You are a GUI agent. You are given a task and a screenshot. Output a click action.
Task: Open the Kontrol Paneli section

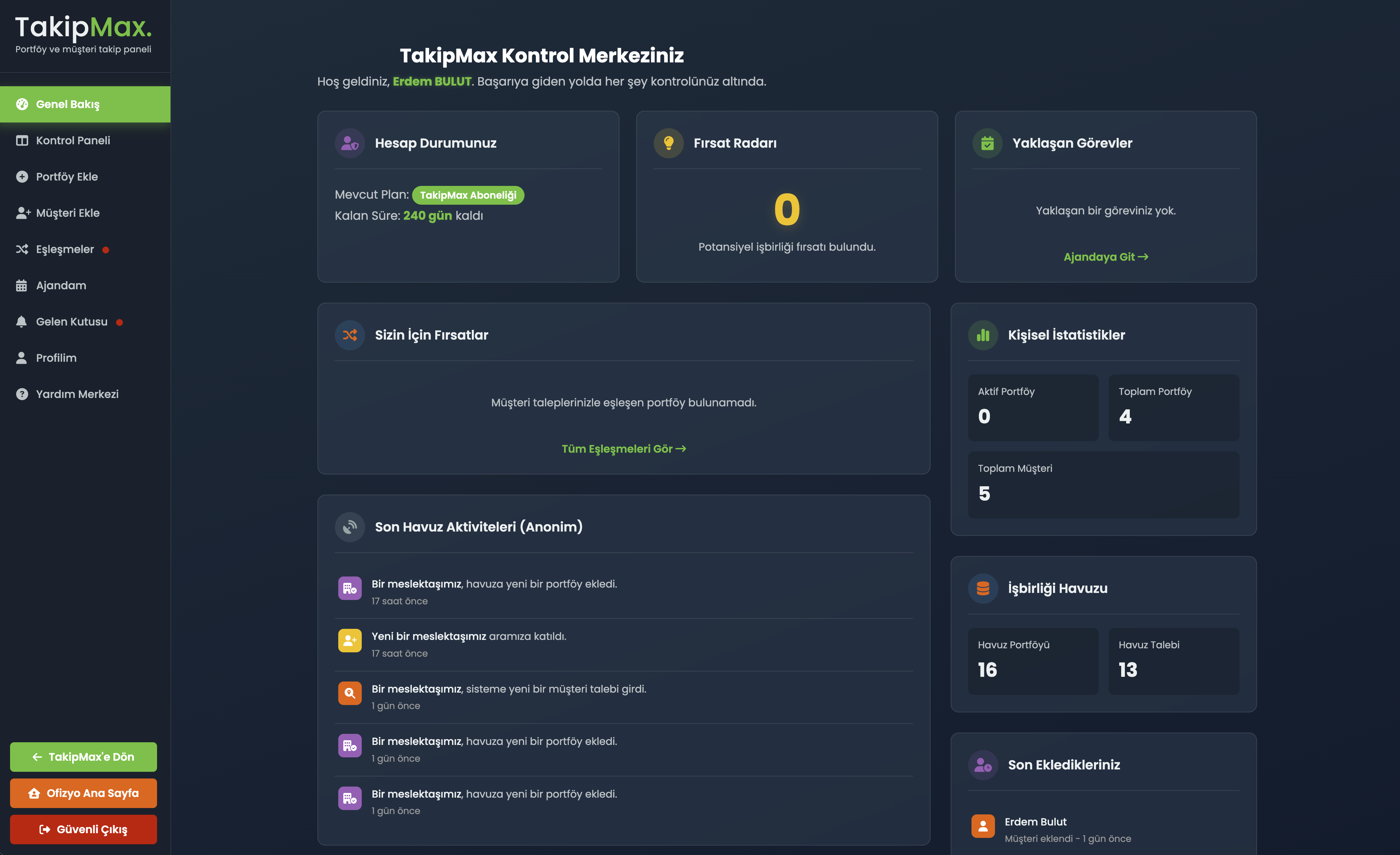pyautogui.click(x=73, y=140)
